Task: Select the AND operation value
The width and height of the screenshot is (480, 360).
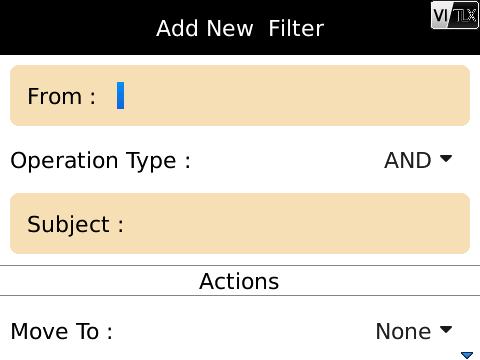Action: click(408, 161)
